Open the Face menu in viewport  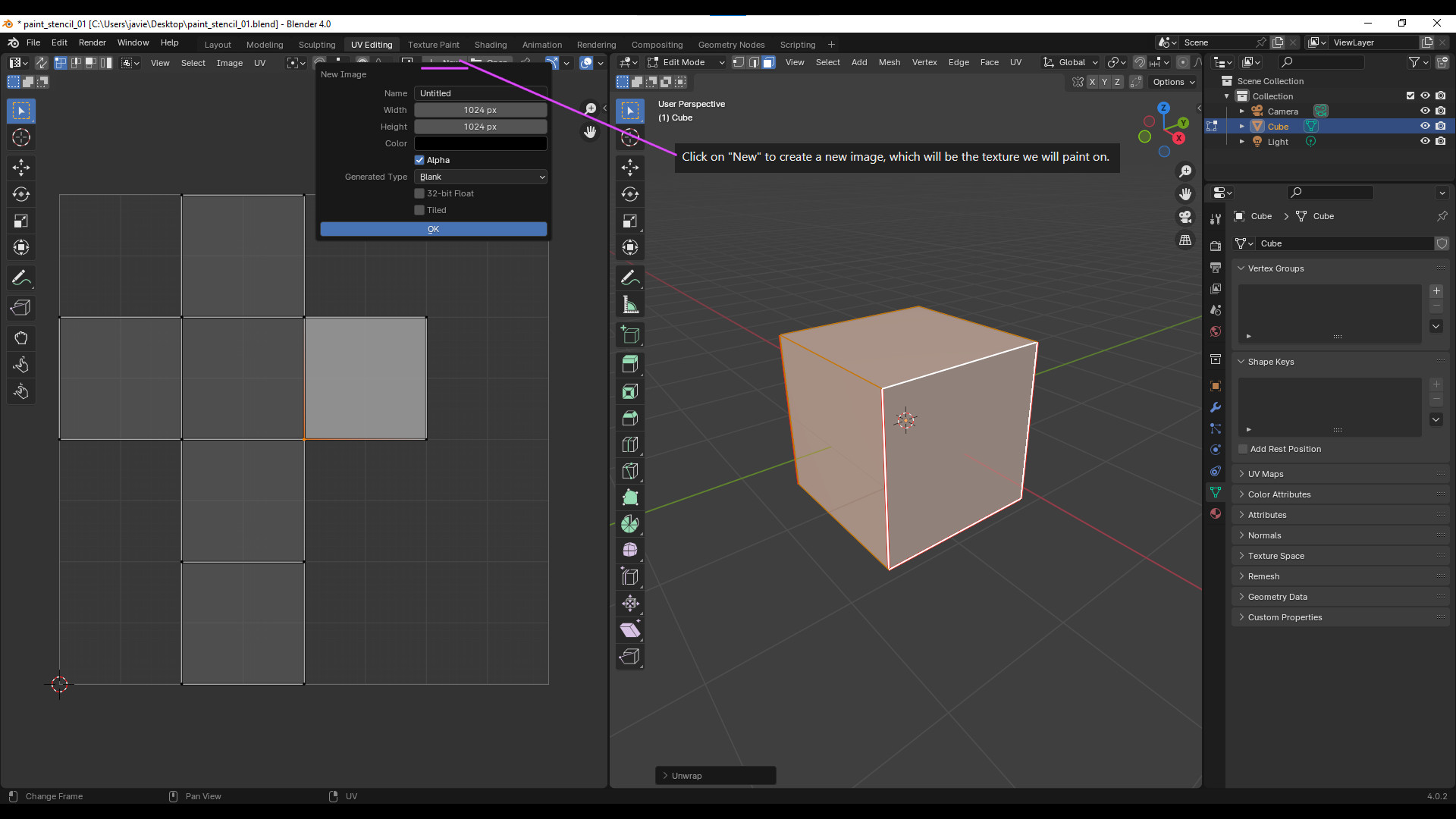[989, 62]
